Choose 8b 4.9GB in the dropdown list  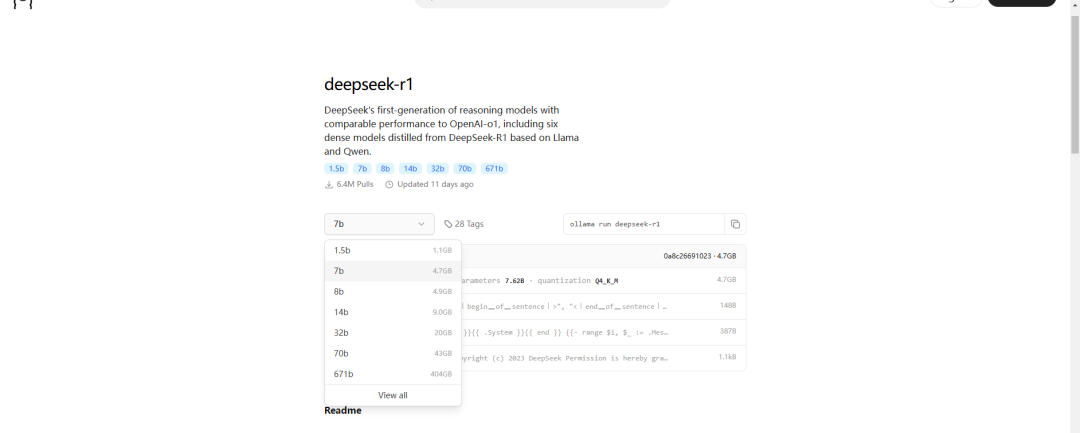[x=393, y=292]
